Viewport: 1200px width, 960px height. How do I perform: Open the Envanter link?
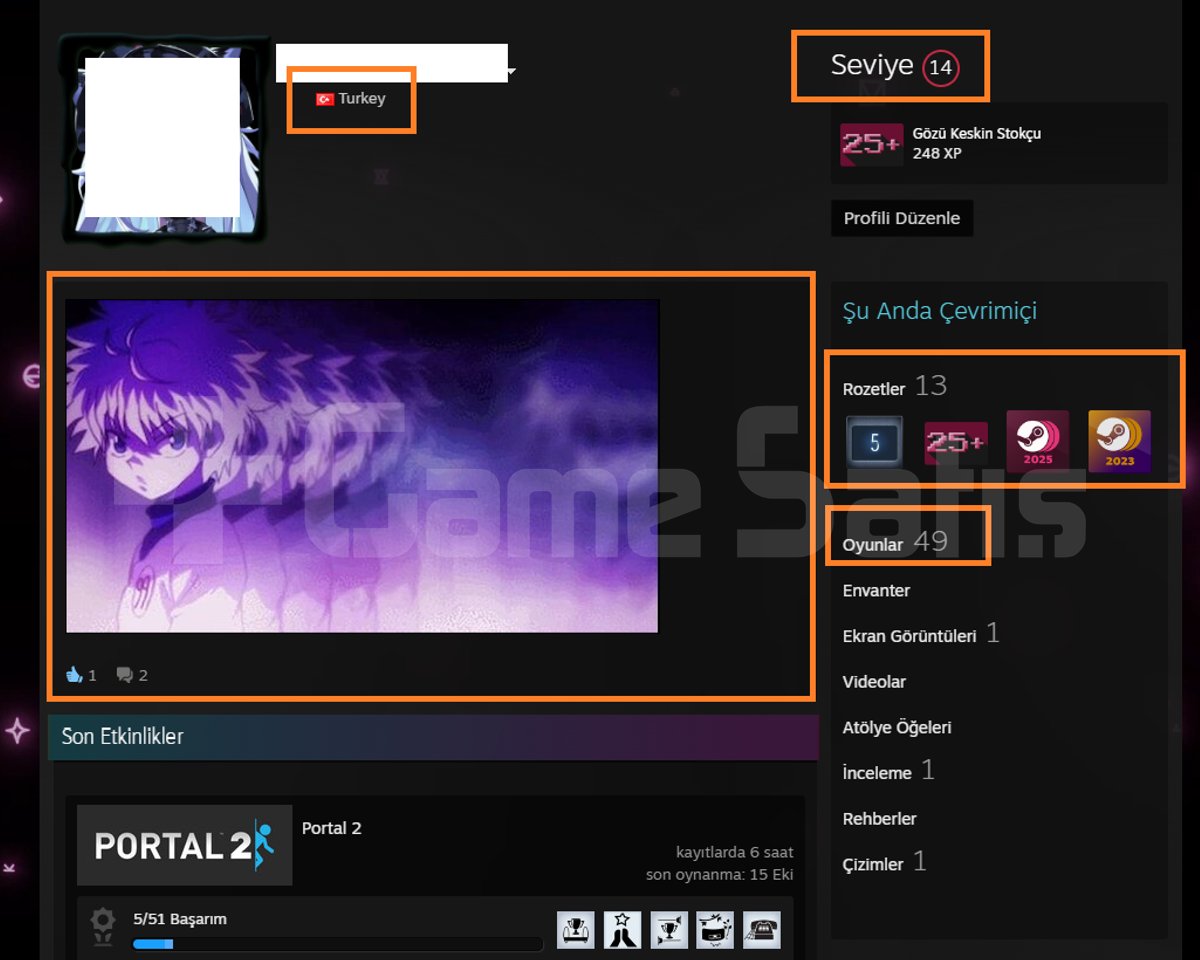tap(876, 591)
